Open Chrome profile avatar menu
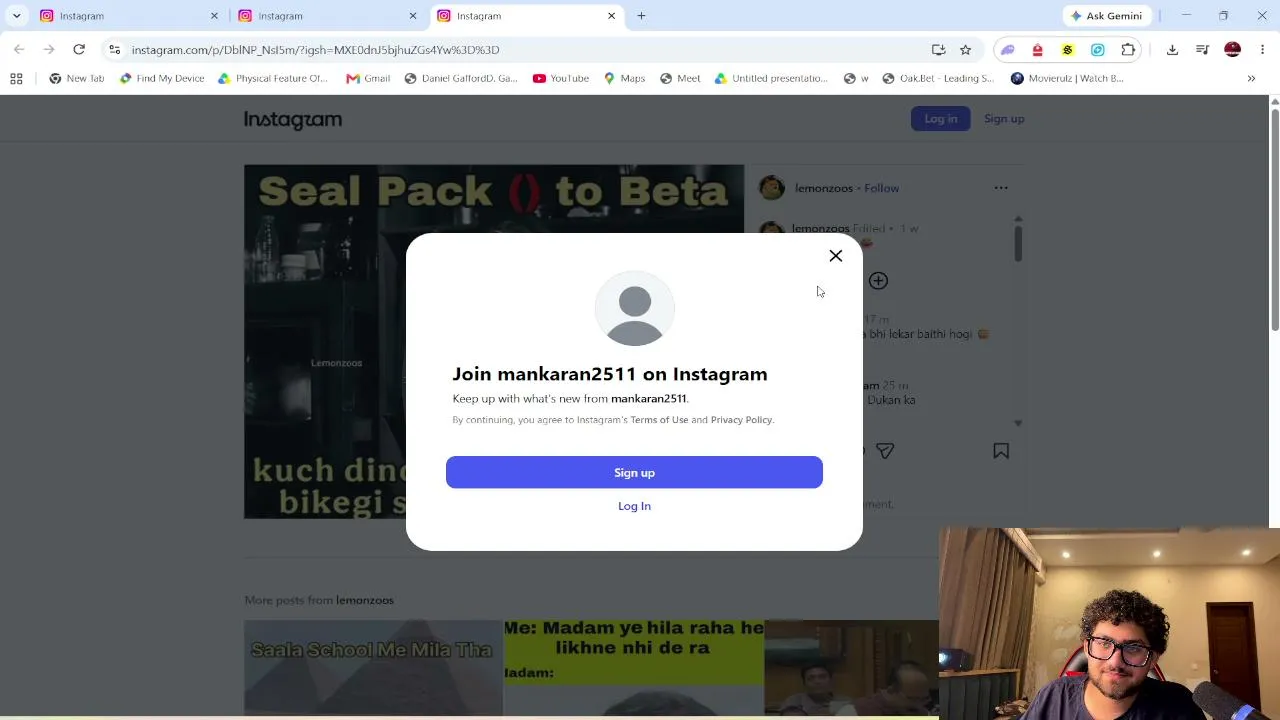Viewport: 1280px width, 720px height. (1232, 50)
